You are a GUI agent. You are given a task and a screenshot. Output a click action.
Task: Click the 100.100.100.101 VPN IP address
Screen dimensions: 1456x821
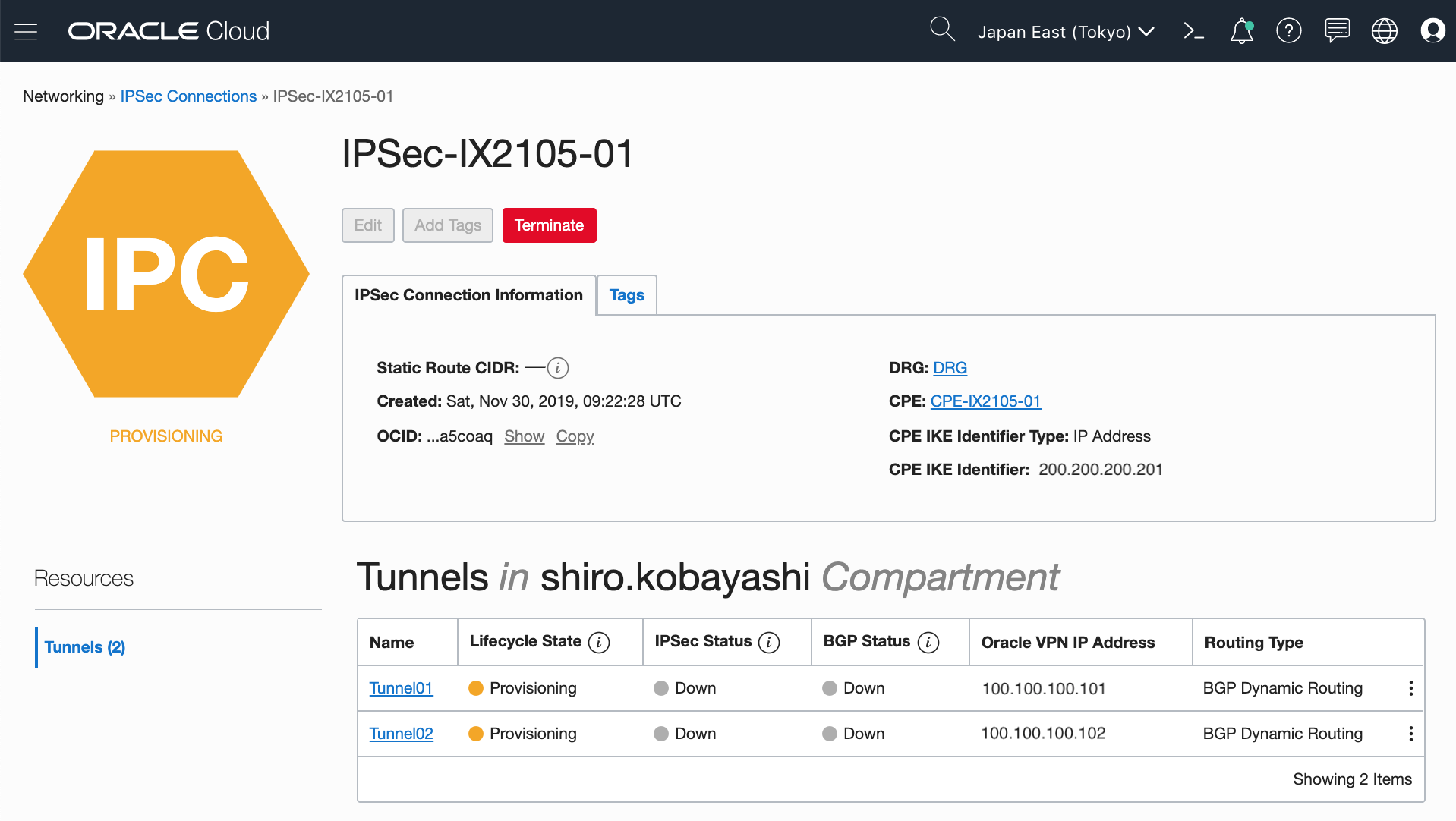1044,689
